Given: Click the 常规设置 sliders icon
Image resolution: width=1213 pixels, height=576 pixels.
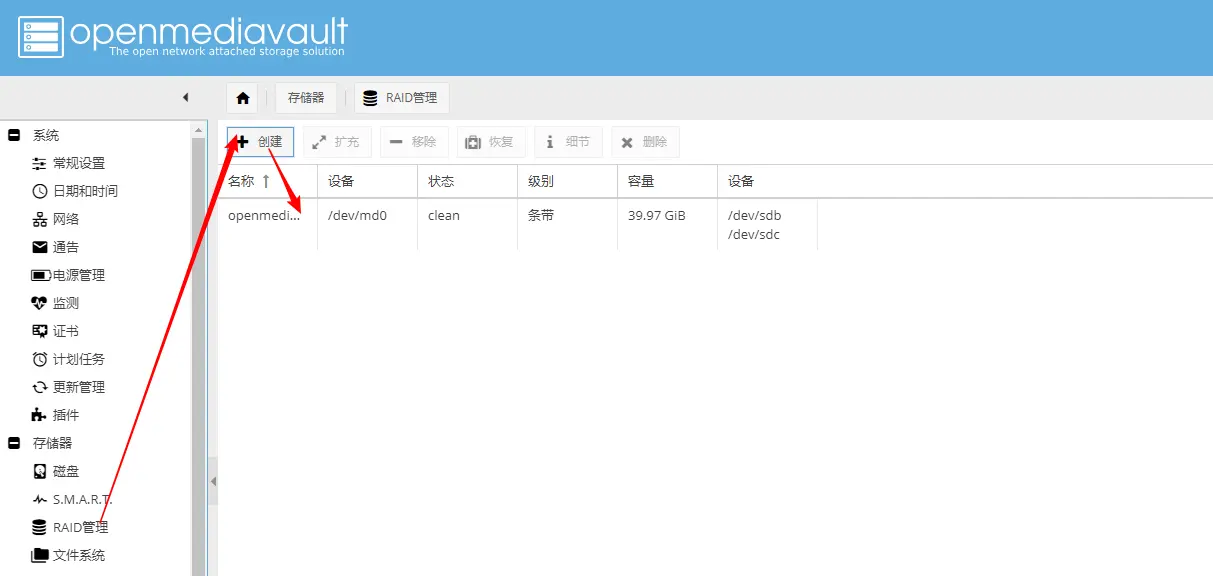Looking at the screenshot, I should 40,163.
